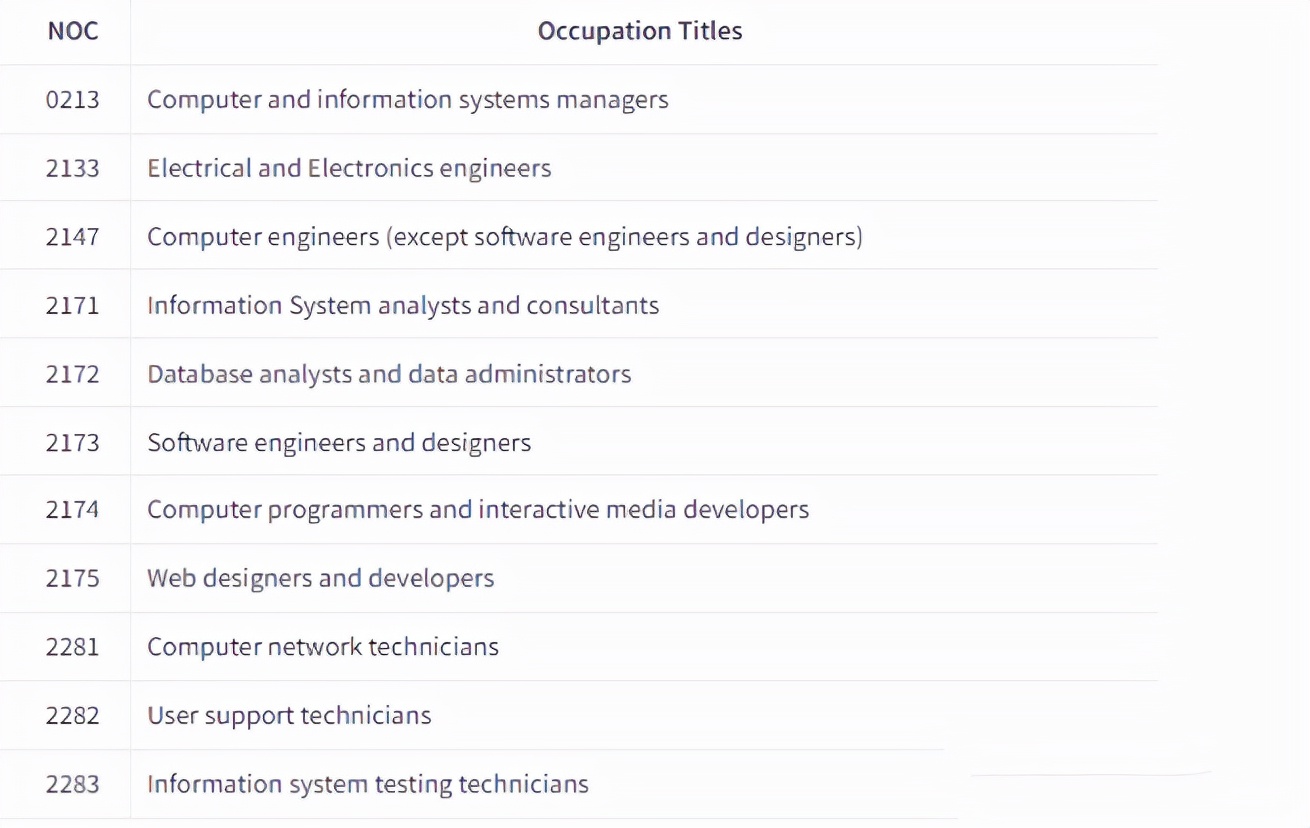Select NOC code 2283
This screenshot has width=1310, height=828.
coord(73,784)
